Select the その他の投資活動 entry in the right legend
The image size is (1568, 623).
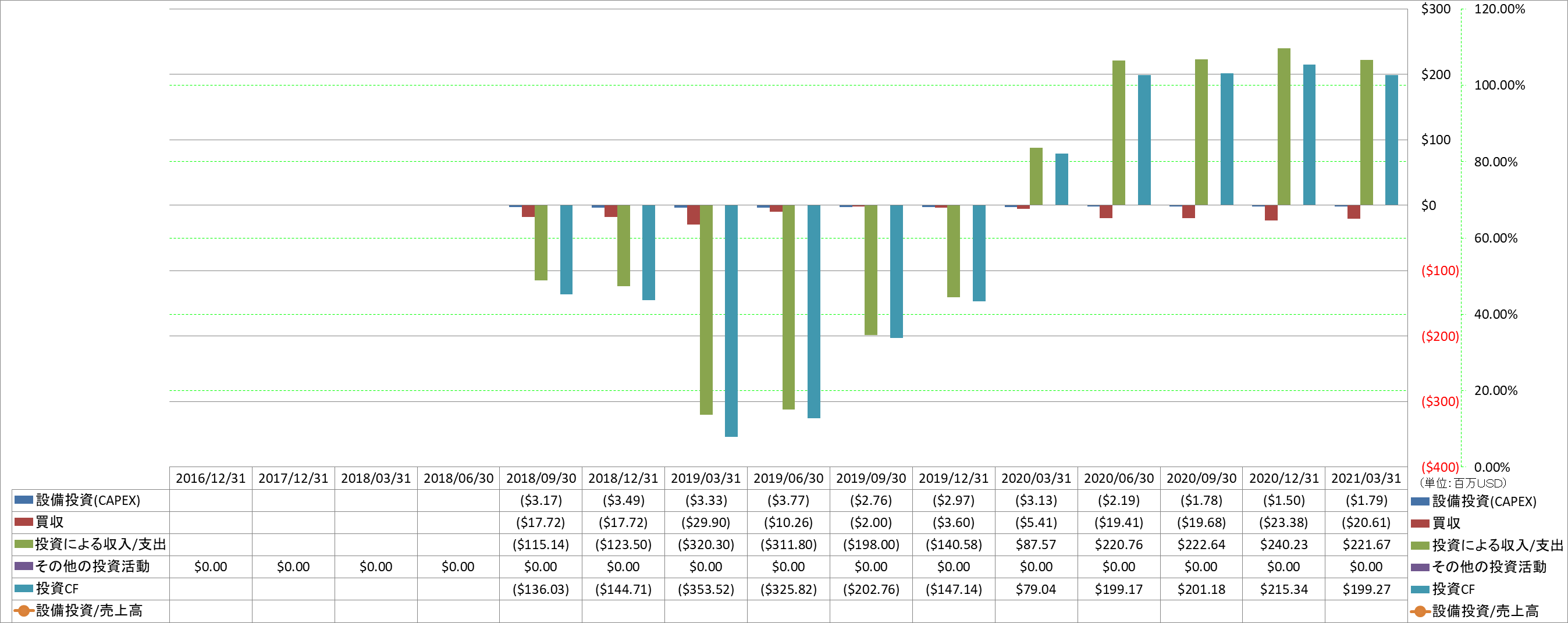coord(1479,567)
